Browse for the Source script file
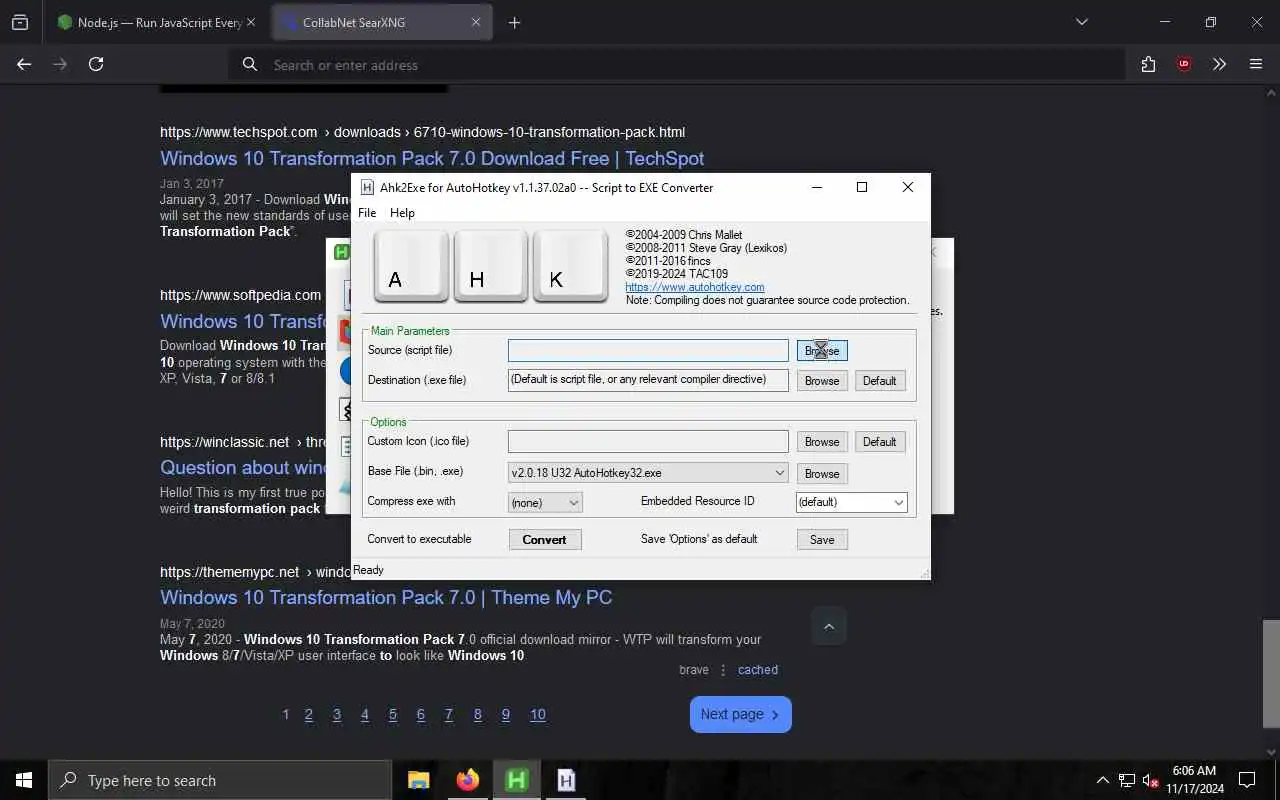Viewport: 1280px width, 800px height. [822, 350]
